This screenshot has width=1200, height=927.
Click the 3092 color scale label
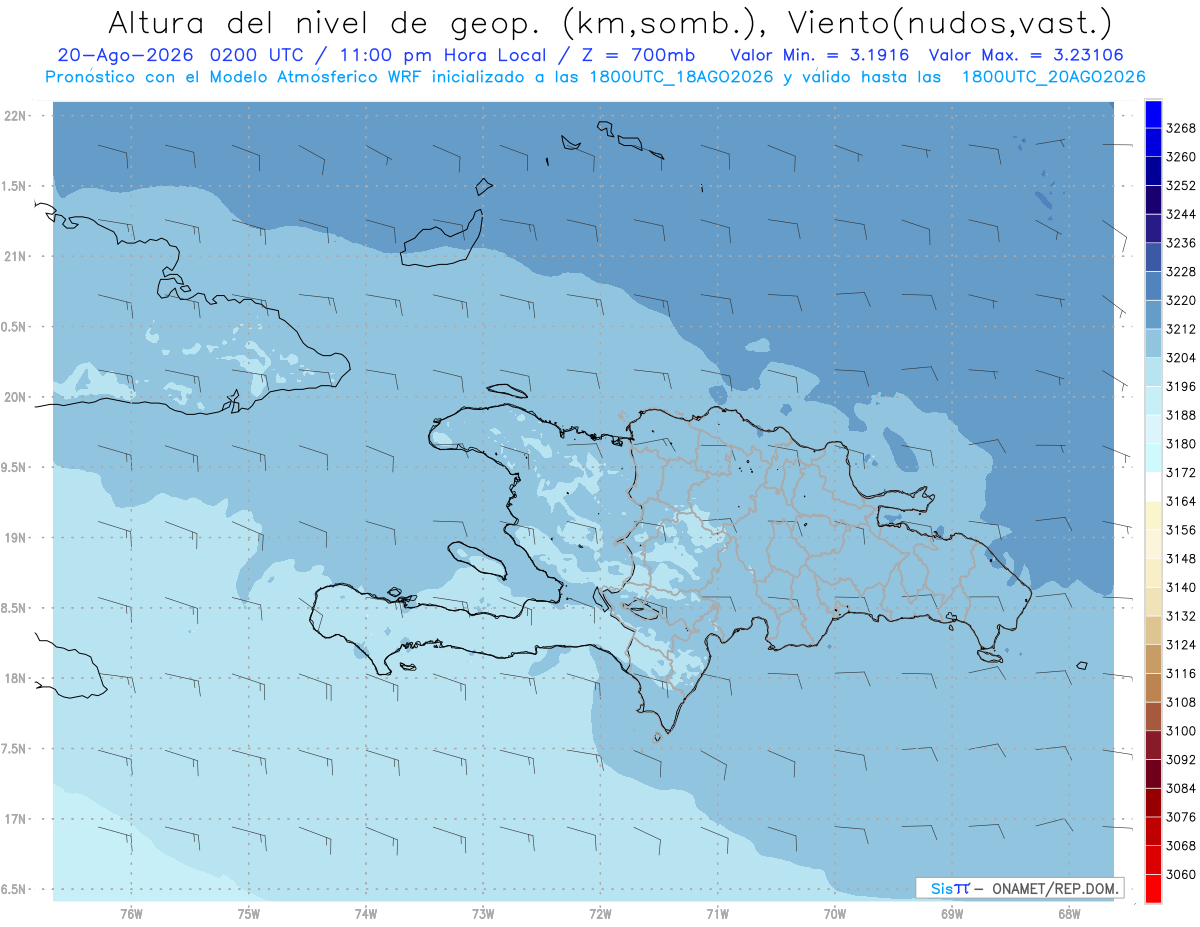(1181, 760)
